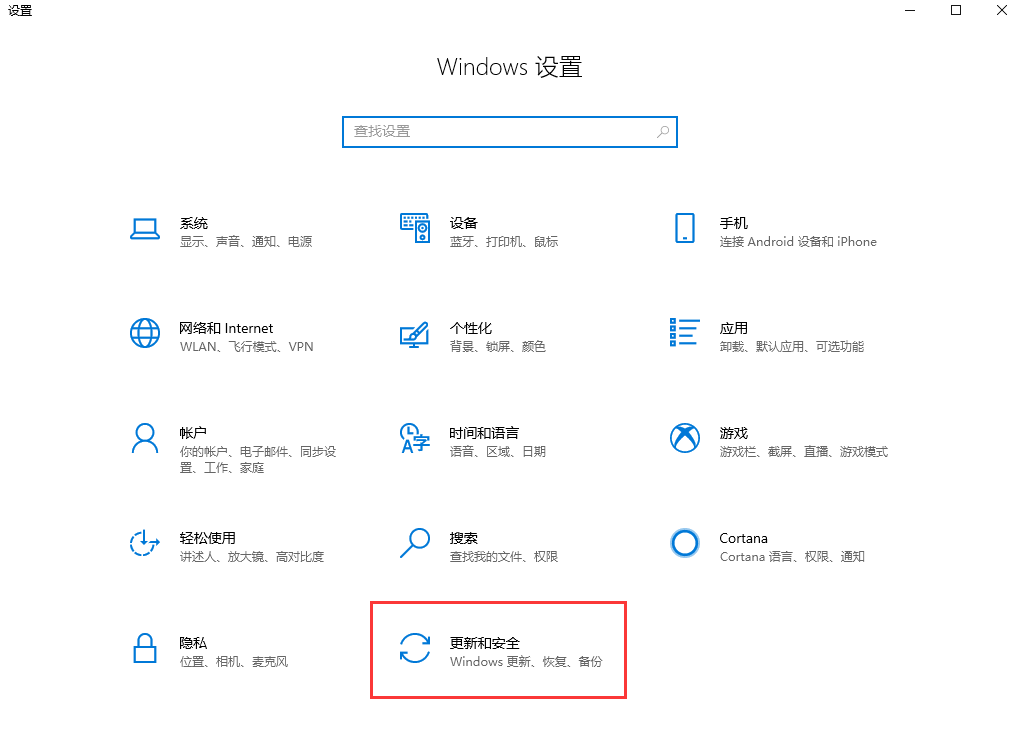Click the 个性化 paintbrush icon
Viewport: 1022px width, 749px height.
(415, 334)
